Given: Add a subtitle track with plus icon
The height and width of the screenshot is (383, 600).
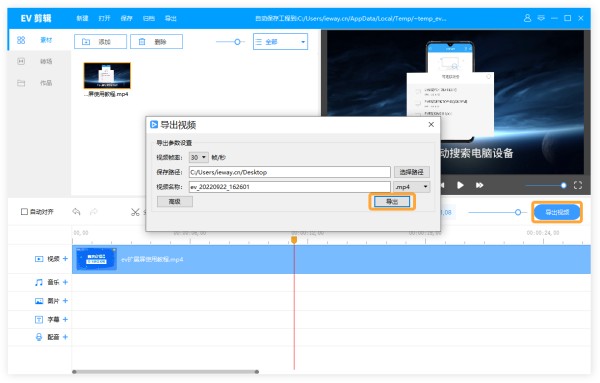Looking at the screenshot, I should pos(65,319).
